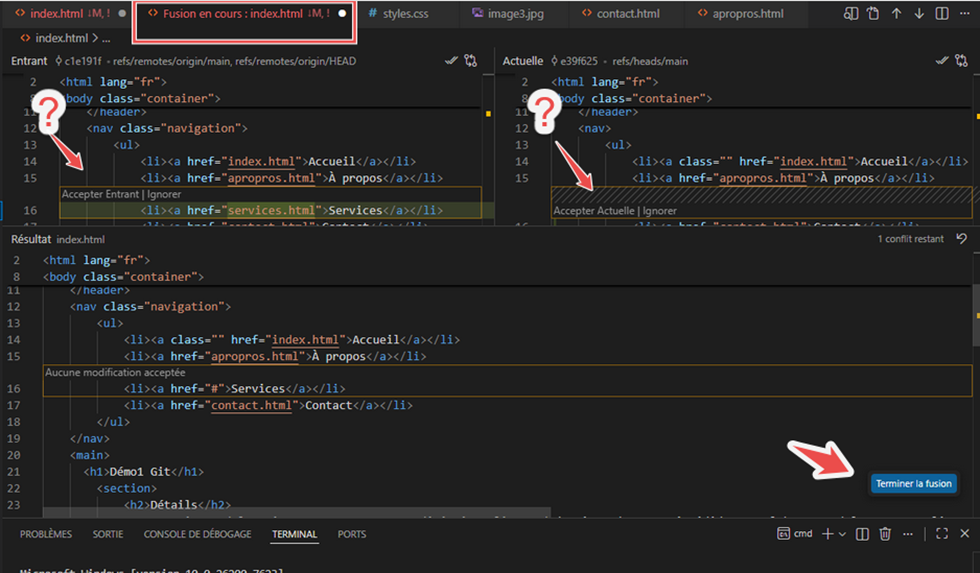The image size is (980, 573).
Task: Accept all Actuelle changes checkmark icon
Action: [942, 61]
